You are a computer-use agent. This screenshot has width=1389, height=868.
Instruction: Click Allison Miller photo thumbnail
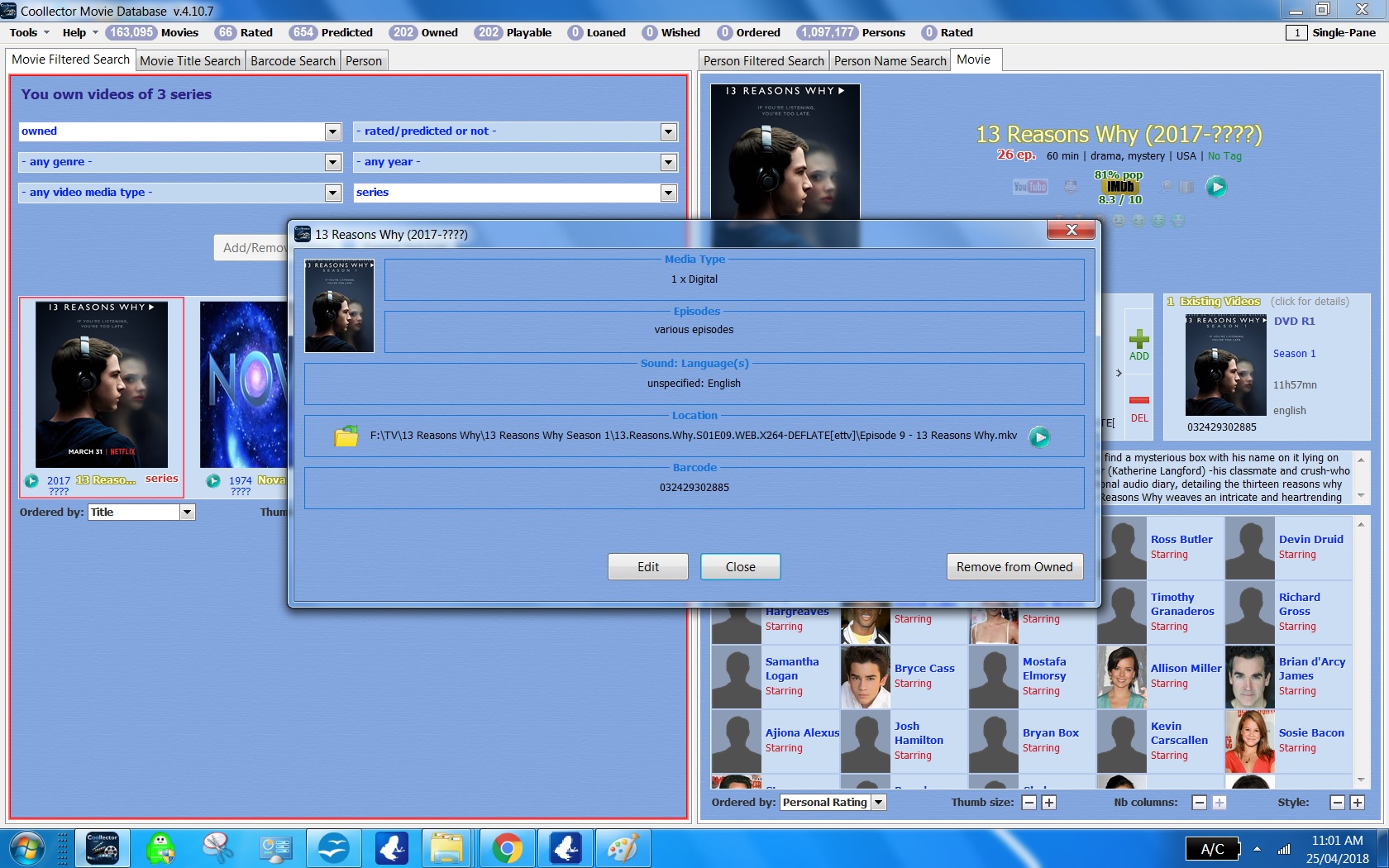coord(1122,677)
